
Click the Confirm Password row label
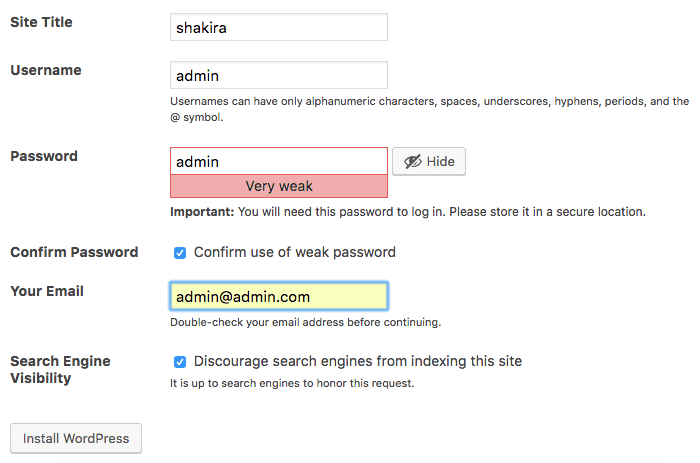click(74, 252)
